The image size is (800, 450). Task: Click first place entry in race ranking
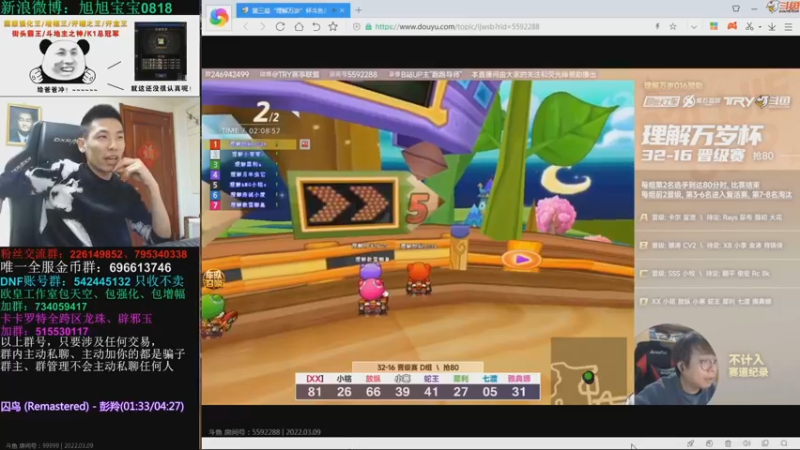point(252,144)
